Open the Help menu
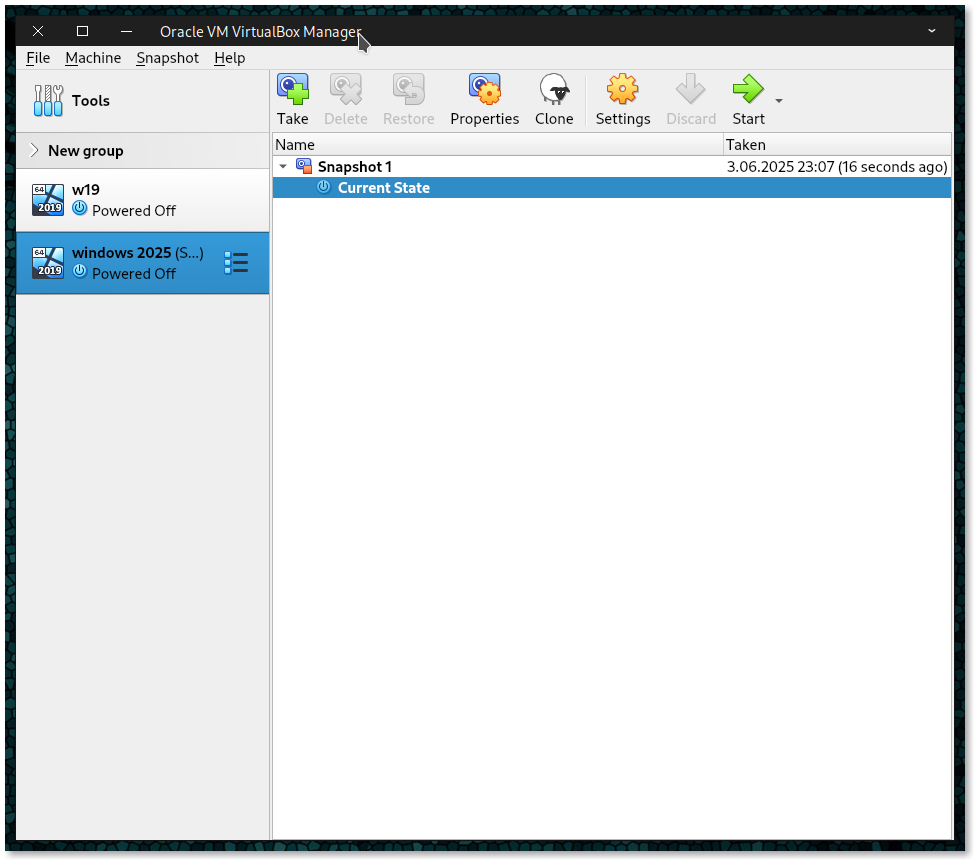This screenshot has width=974, height=860. click(230, 58)
